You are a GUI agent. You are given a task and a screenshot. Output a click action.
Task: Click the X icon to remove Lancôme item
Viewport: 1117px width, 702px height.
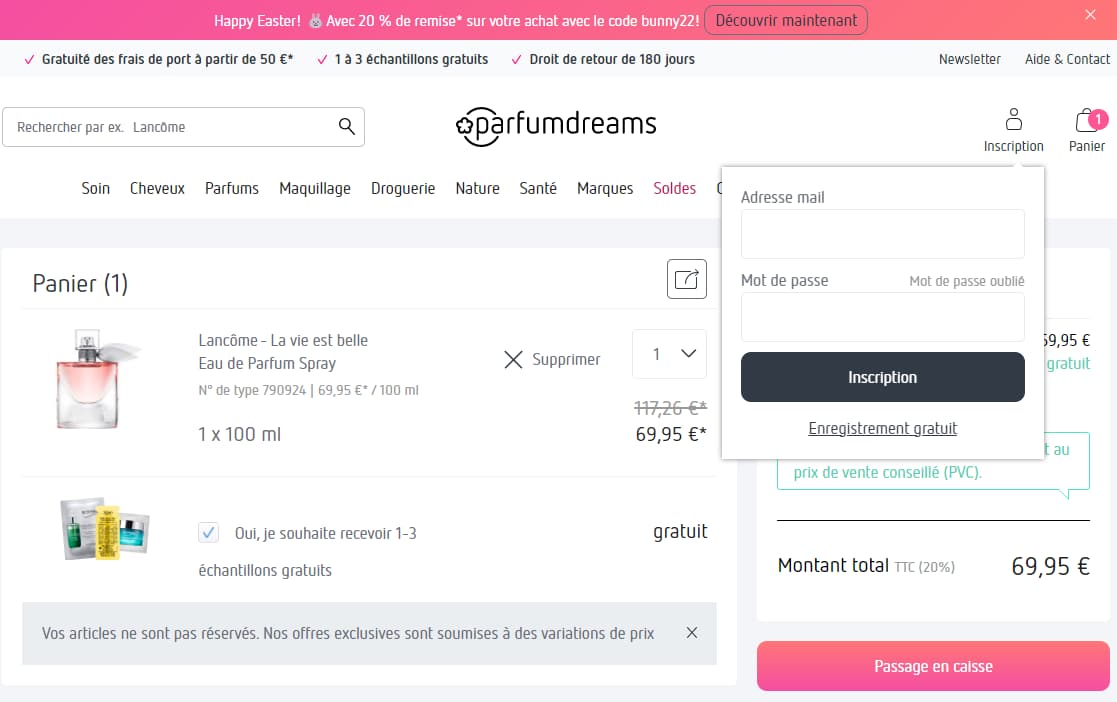pyautogui.click(x=513, y=359)
